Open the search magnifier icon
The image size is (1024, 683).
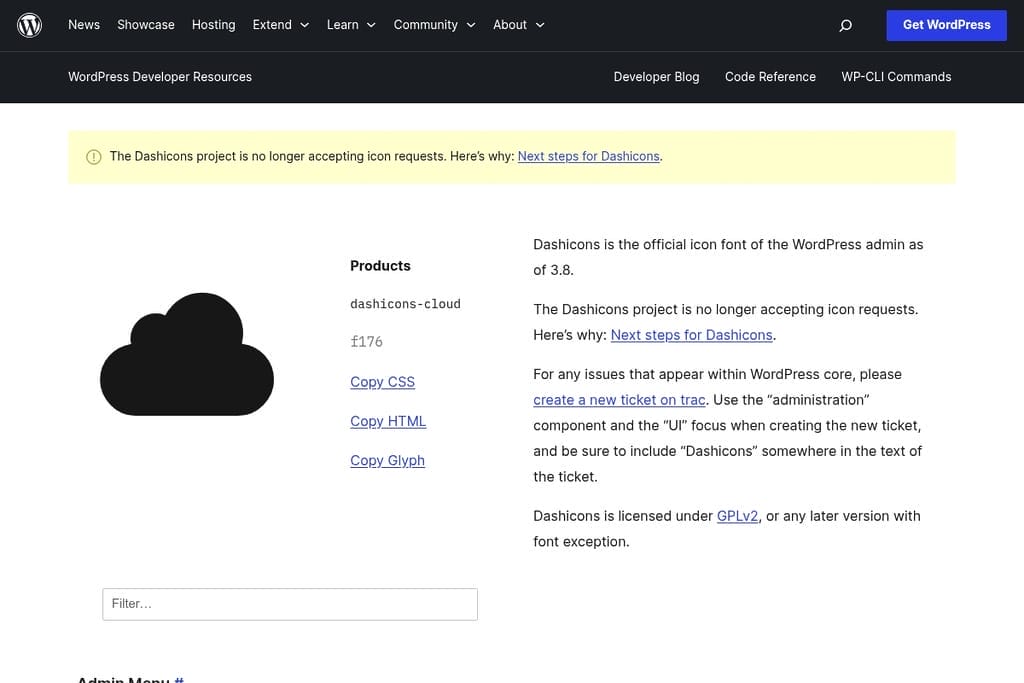[x=845, y=25]
